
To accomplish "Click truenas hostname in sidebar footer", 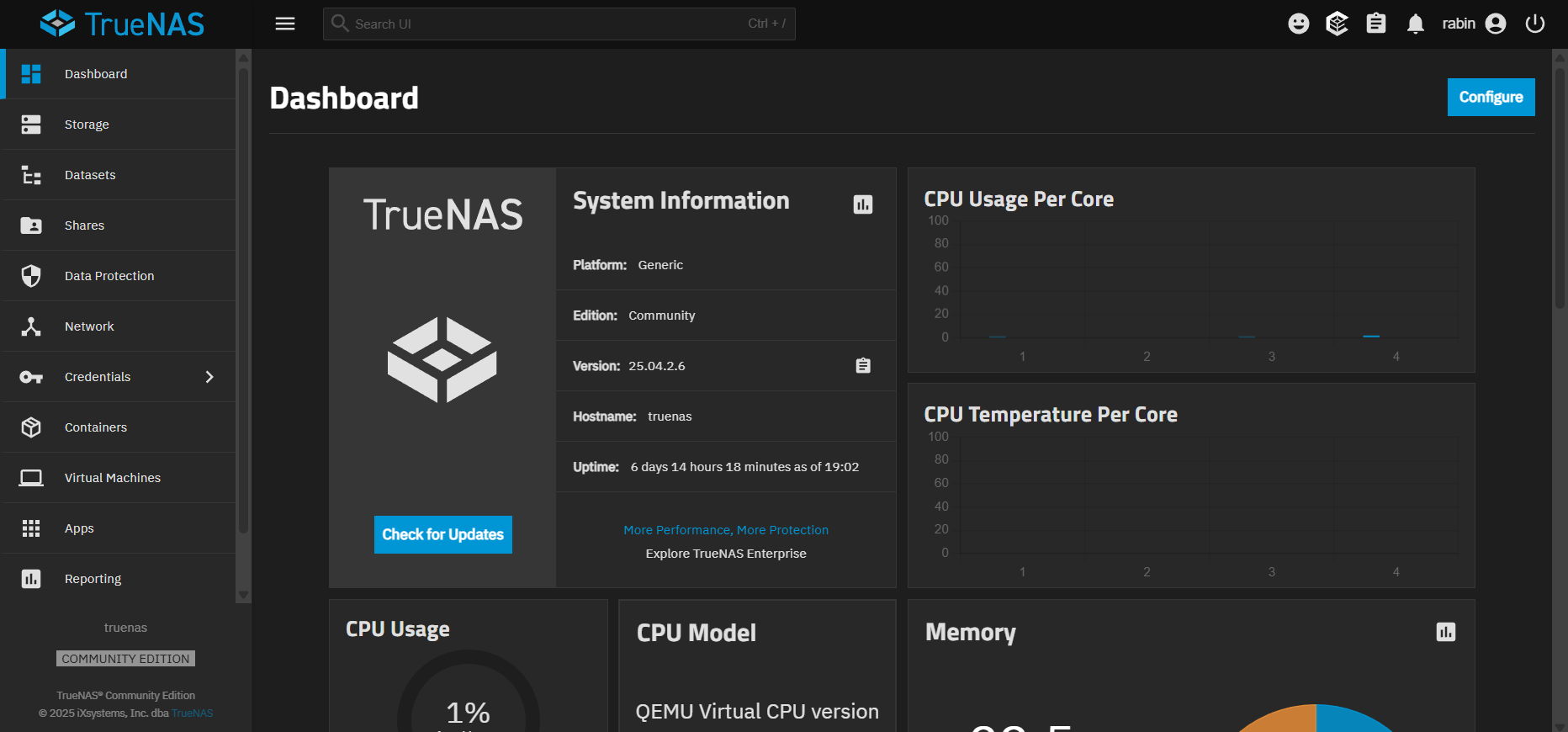I will (125, 628).
